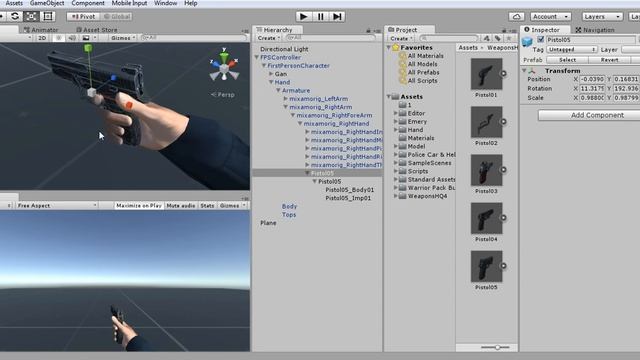Click the Transform component icon

(x=532, y=71)
